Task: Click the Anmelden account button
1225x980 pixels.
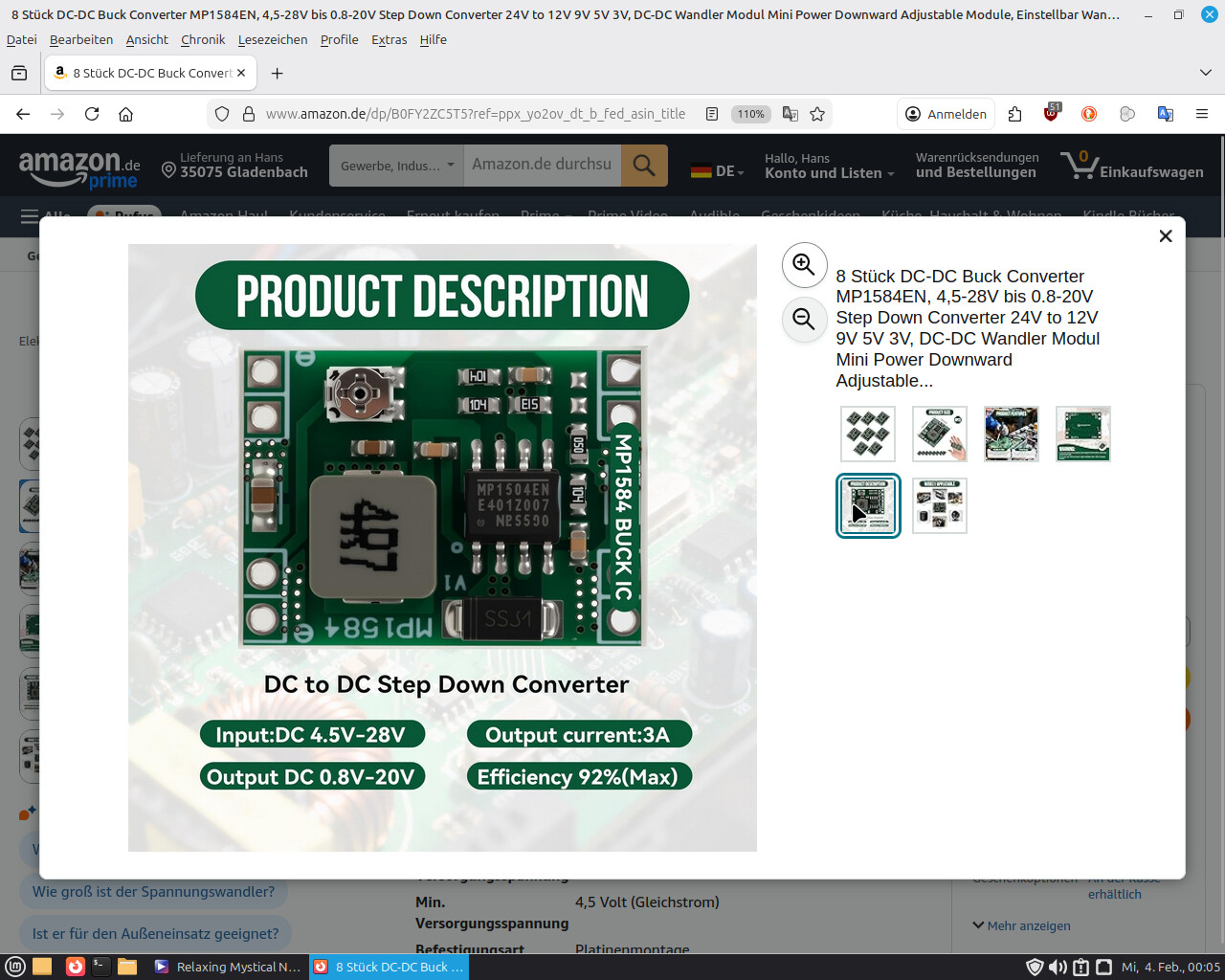Action: 946,114
